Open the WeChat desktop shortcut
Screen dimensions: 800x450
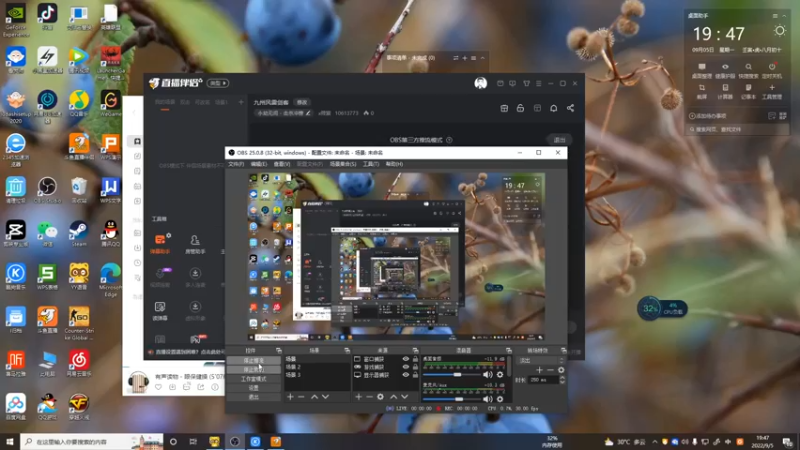[47, 234]
